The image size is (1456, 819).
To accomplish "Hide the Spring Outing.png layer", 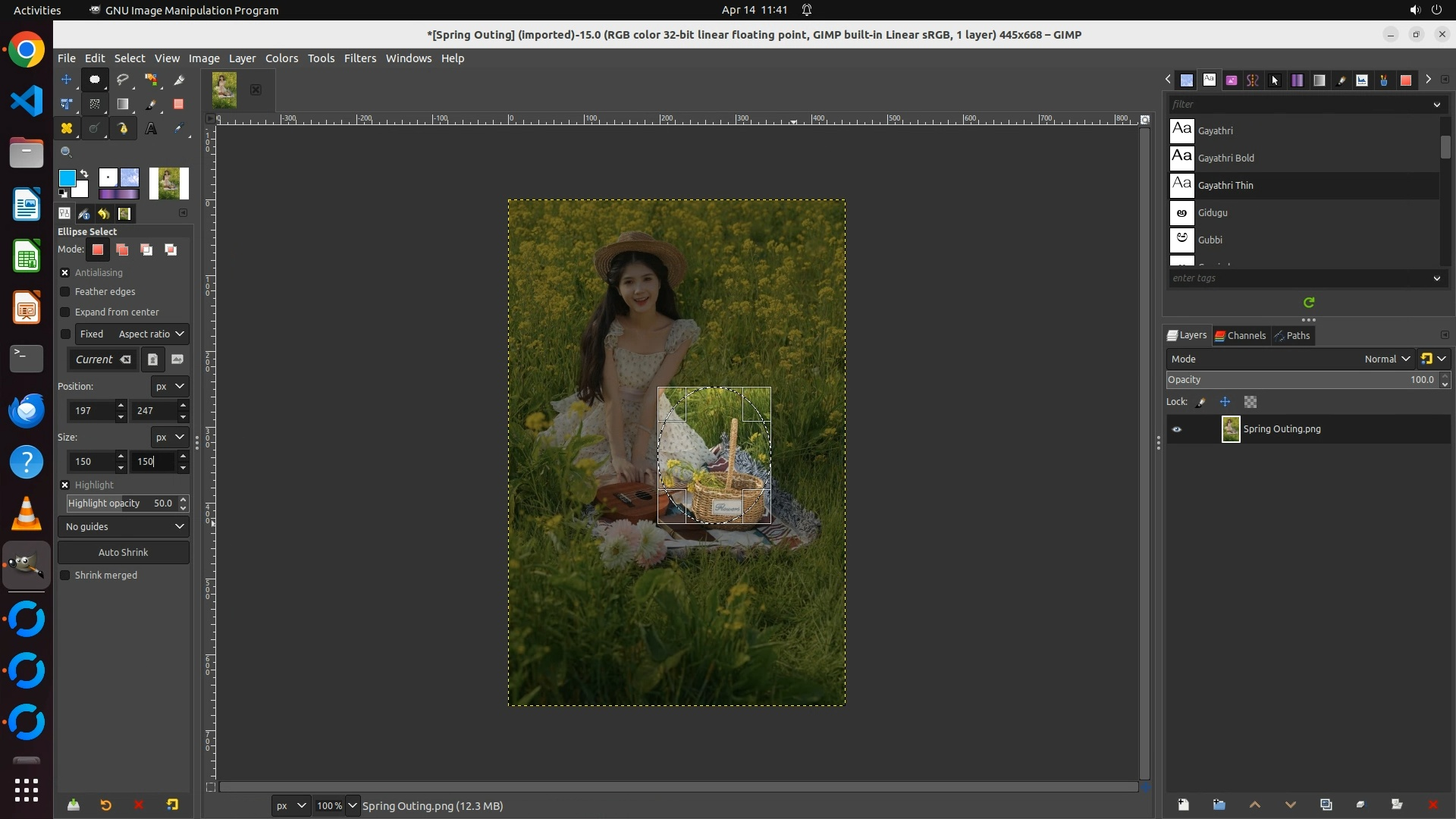I will tap(1177, 429).
